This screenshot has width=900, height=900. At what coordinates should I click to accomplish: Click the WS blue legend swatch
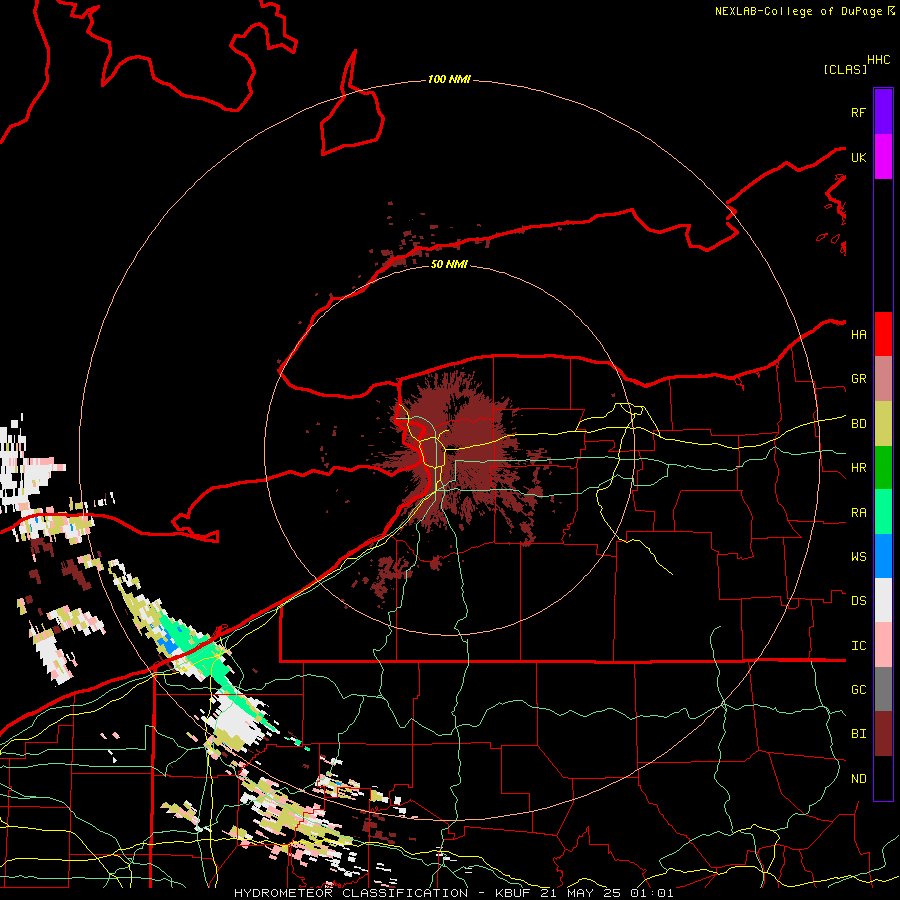(x=883, y=556)
